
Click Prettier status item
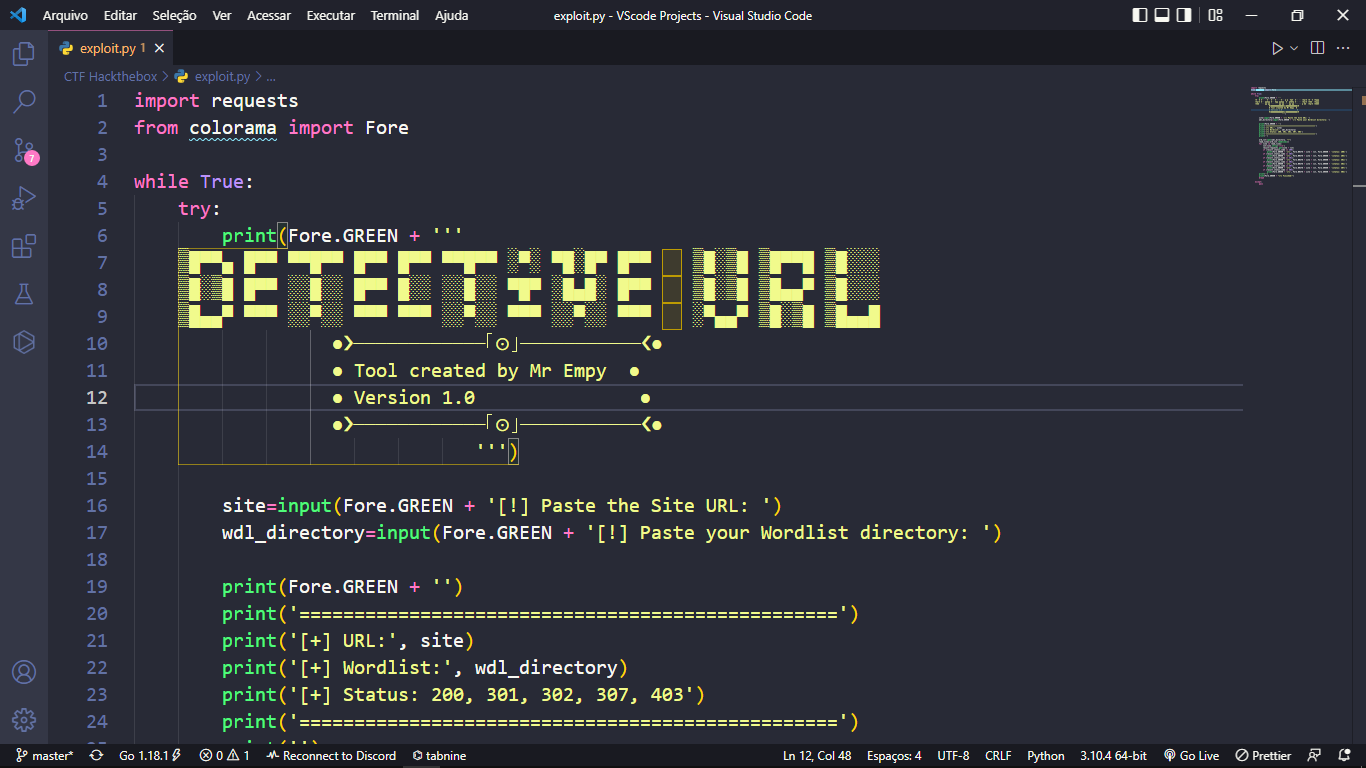point(1263,756)
